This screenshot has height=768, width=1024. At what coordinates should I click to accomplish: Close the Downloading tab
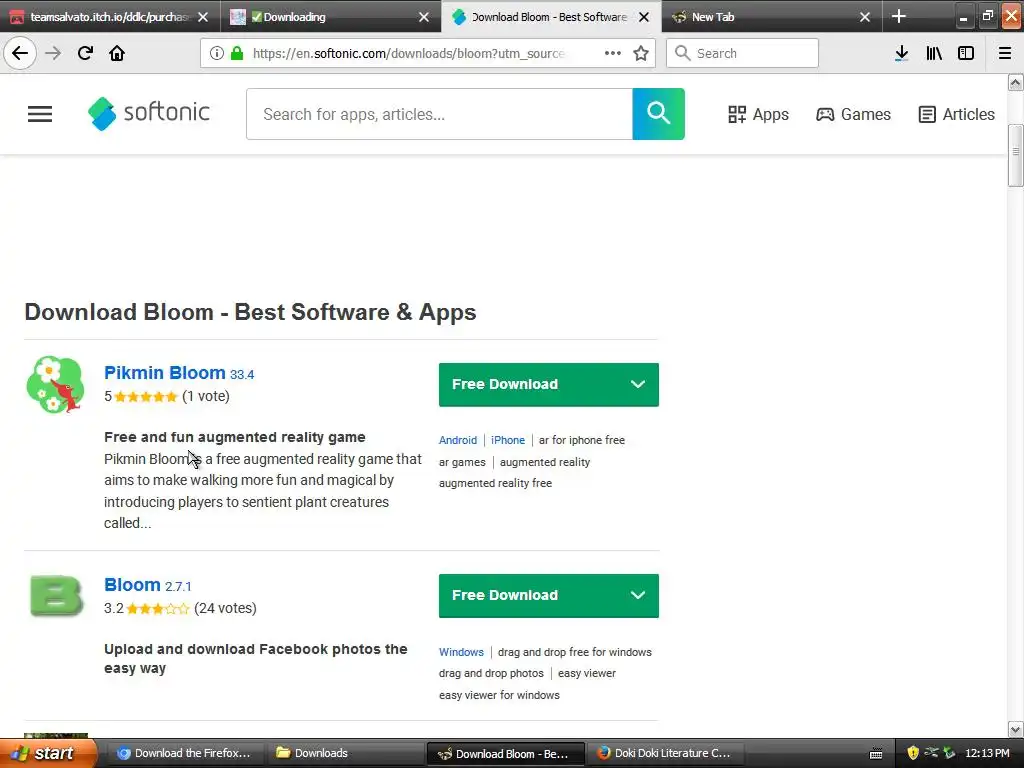424,17
